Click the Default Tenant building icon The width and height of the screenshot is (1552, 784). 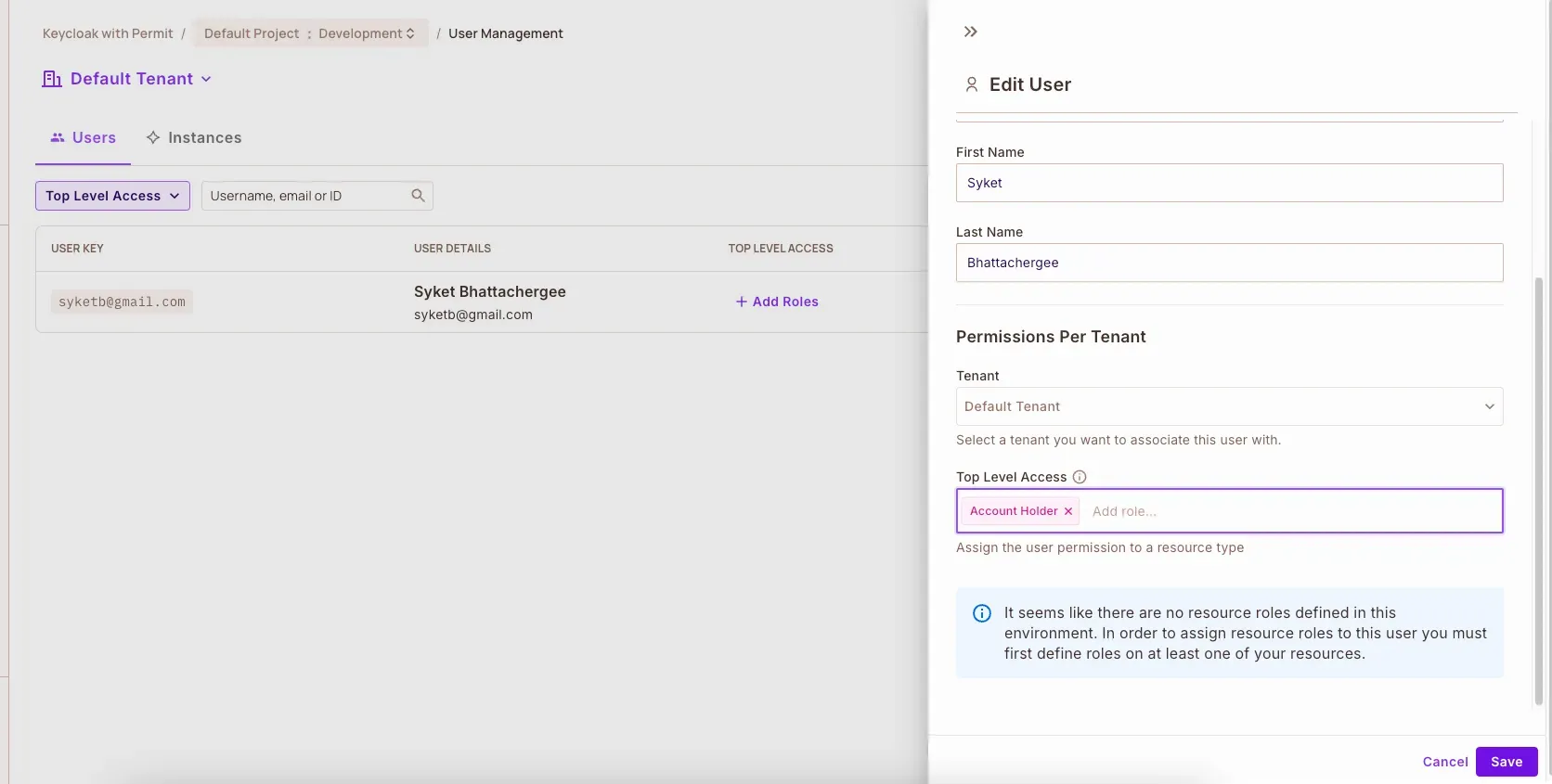[x=52, y=79]
